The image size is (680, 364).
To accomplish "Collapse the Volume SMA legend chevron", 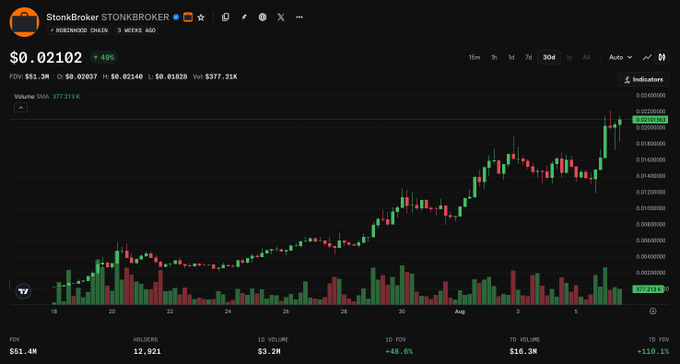I will 21,107.
